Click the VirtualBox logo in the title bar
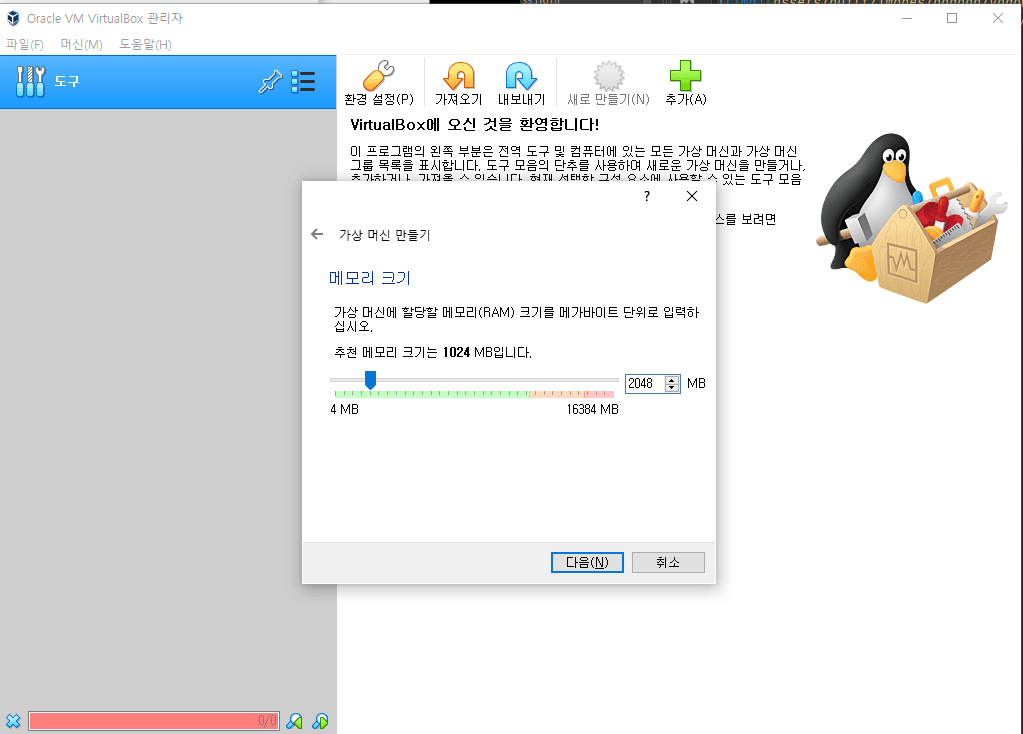The height and width of the screenshot is (734, 1023). pyautogui.click(x=13, y=18)
